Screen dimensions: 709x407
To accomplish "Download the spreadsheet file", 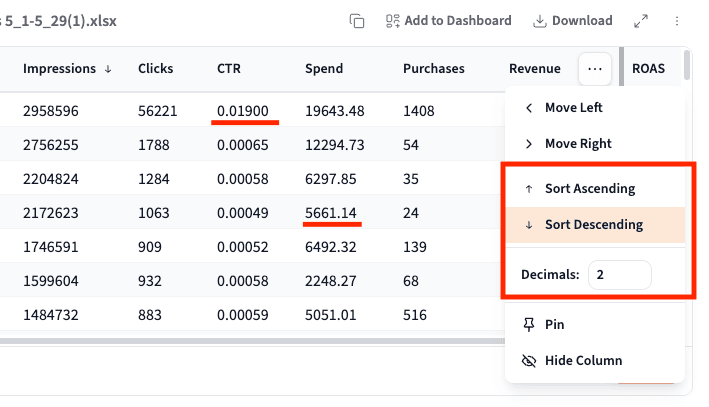I will click(572, 21).
